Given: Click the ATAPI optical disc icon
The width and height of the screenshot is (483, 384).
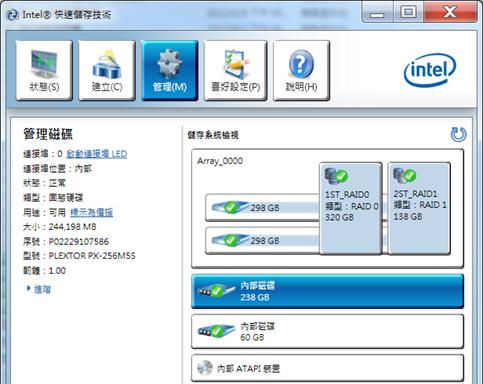Looking at the screenshot, I should [205, 368].
